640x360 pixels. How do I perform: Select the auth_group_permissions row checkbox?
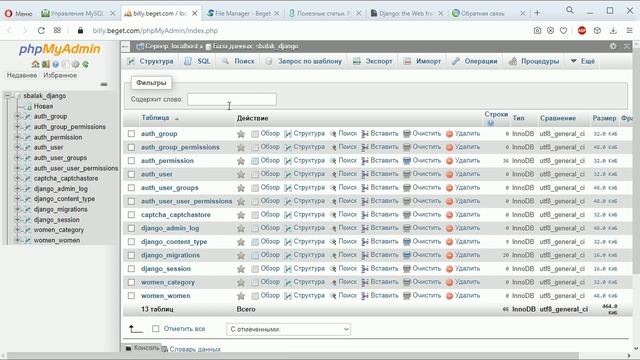tap(131, 147)
